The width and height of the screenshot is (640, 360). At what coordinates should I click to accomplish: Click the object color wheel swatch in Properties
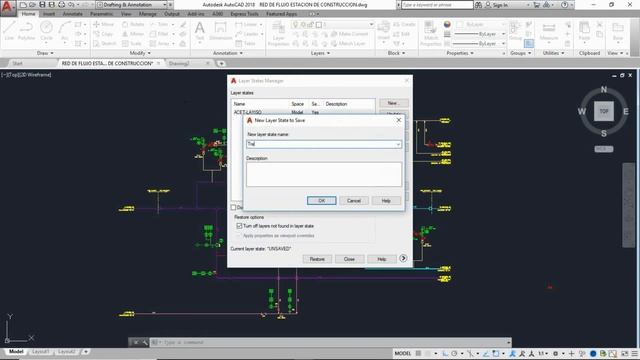pos(447,24)
